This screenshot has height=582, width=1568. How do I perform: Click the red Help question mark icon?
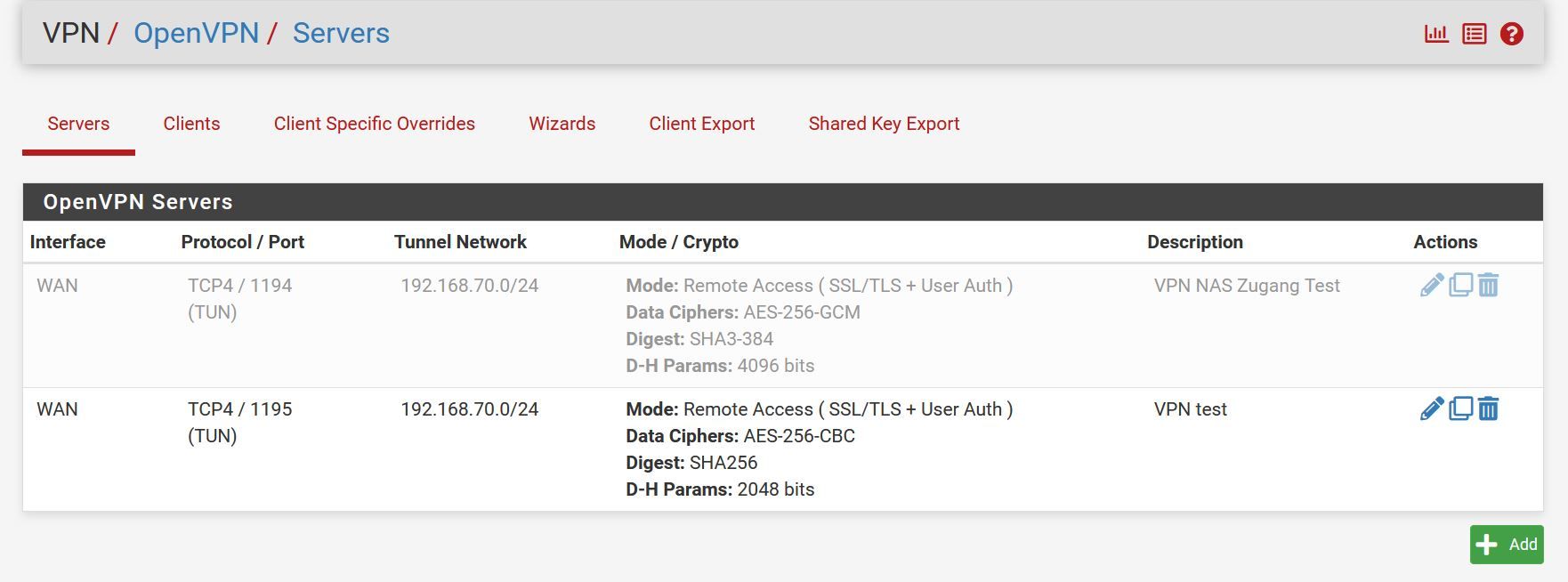point(1512,34)
